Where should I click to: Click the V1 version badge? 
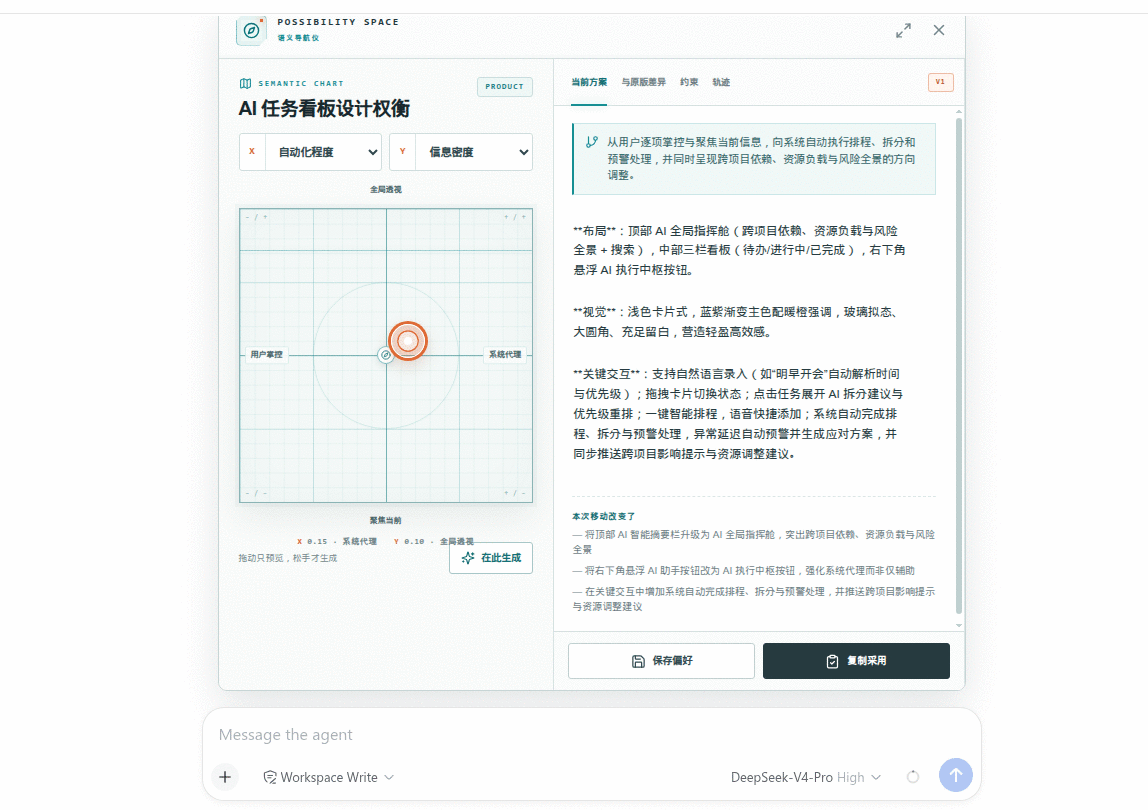click(x=940, y=82)
